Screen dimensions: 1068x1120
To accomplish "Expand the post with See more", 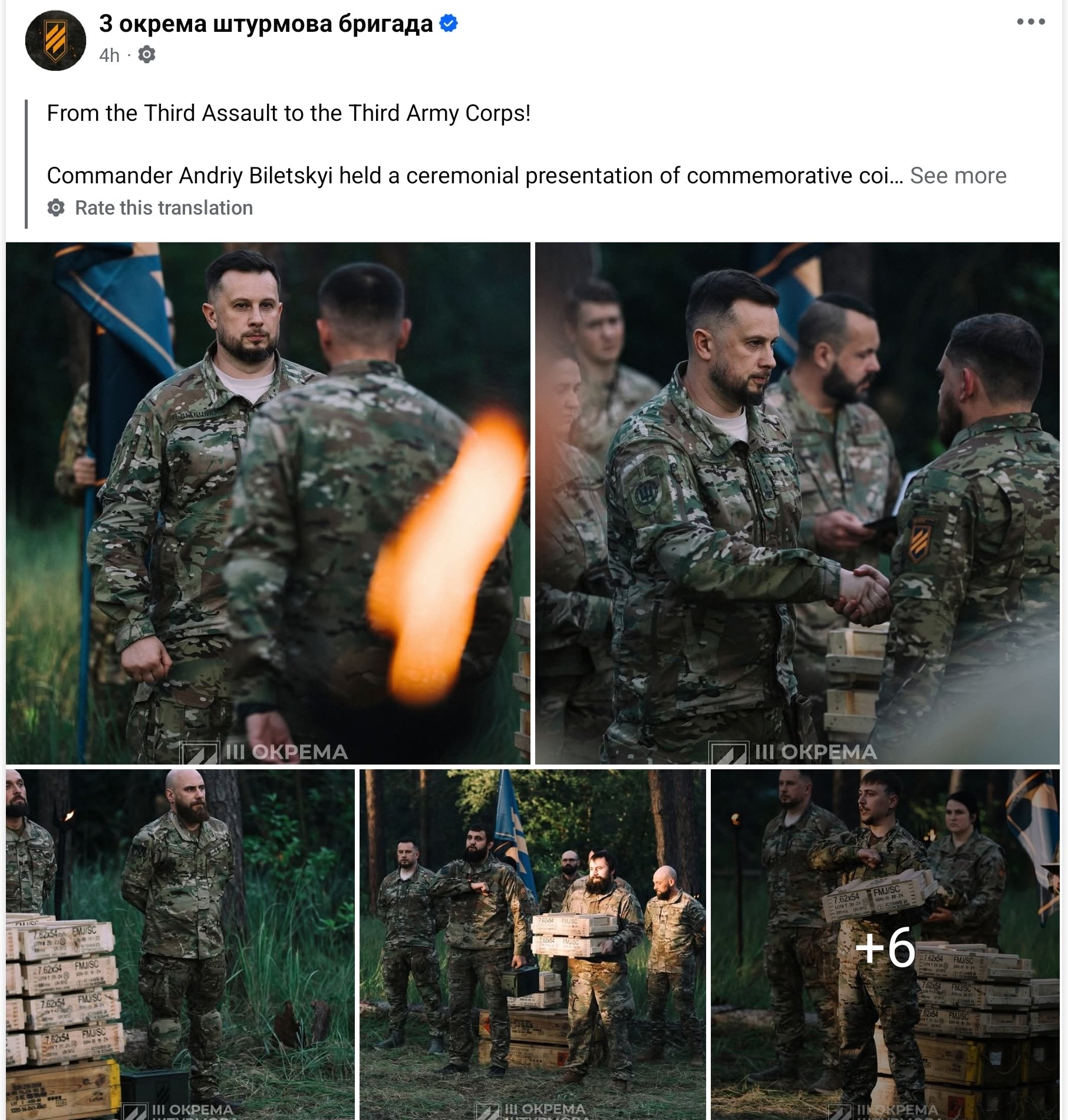I will pyautogui.click(x=958, y=176).
